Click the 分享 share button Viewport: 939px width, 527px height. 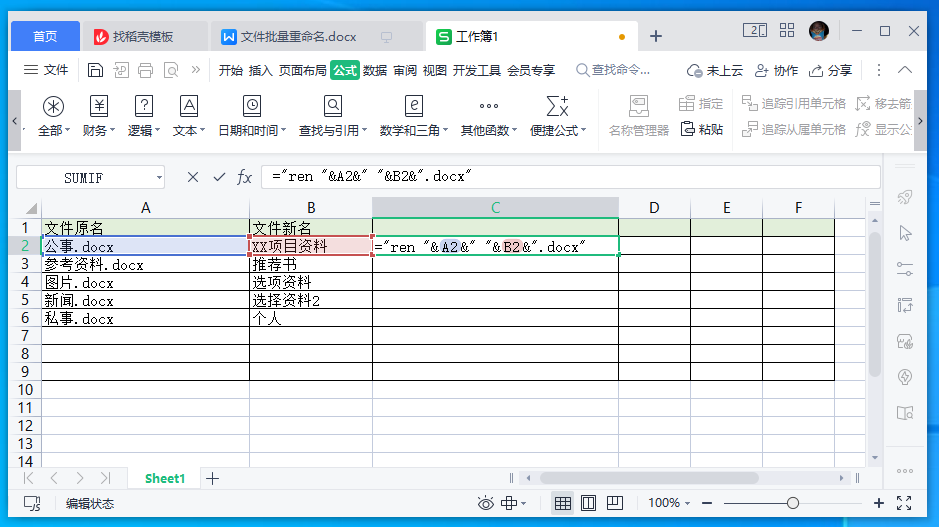tap(830, 71)
